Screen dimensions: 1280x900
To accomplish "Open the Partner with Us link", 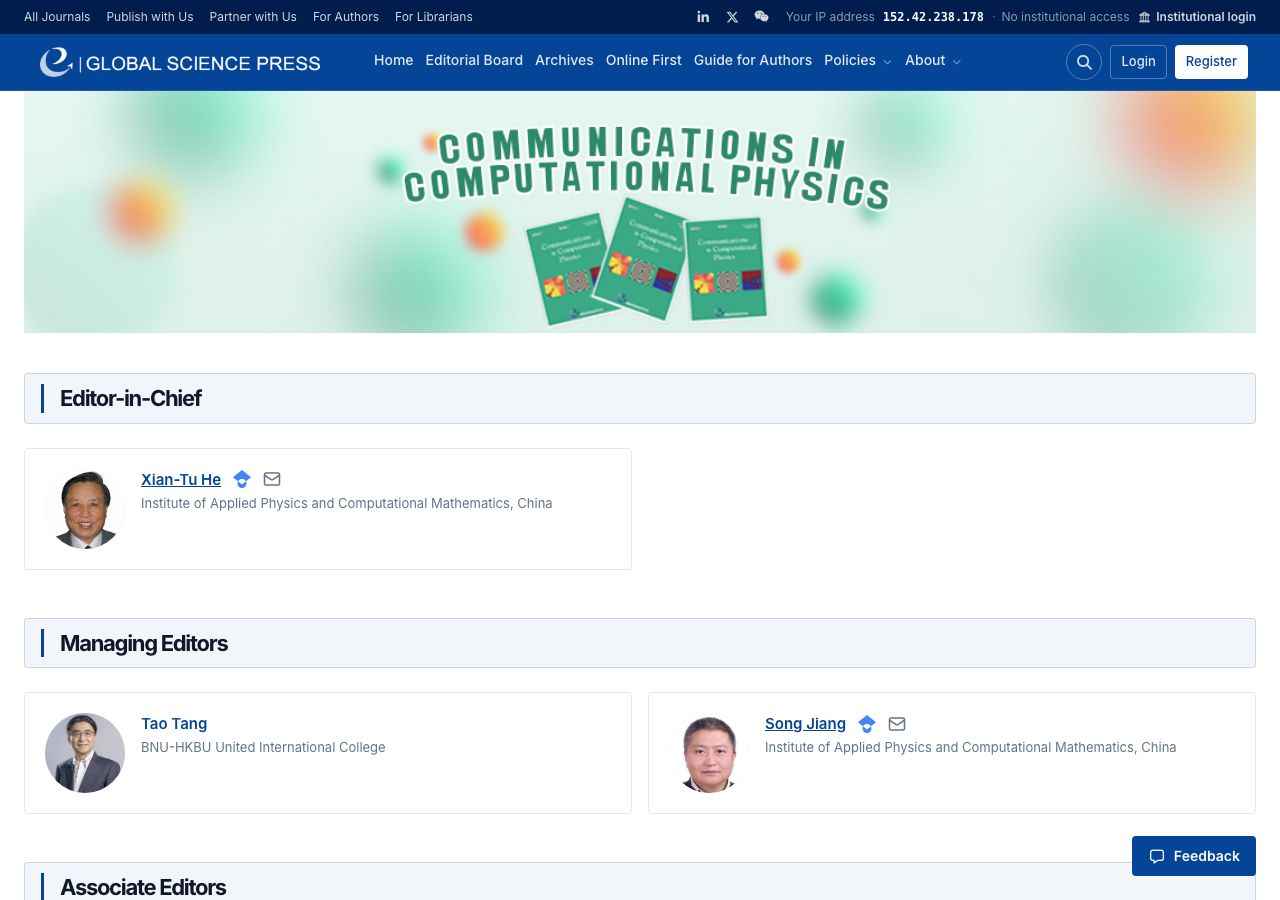I will click(x=253, y=17).
